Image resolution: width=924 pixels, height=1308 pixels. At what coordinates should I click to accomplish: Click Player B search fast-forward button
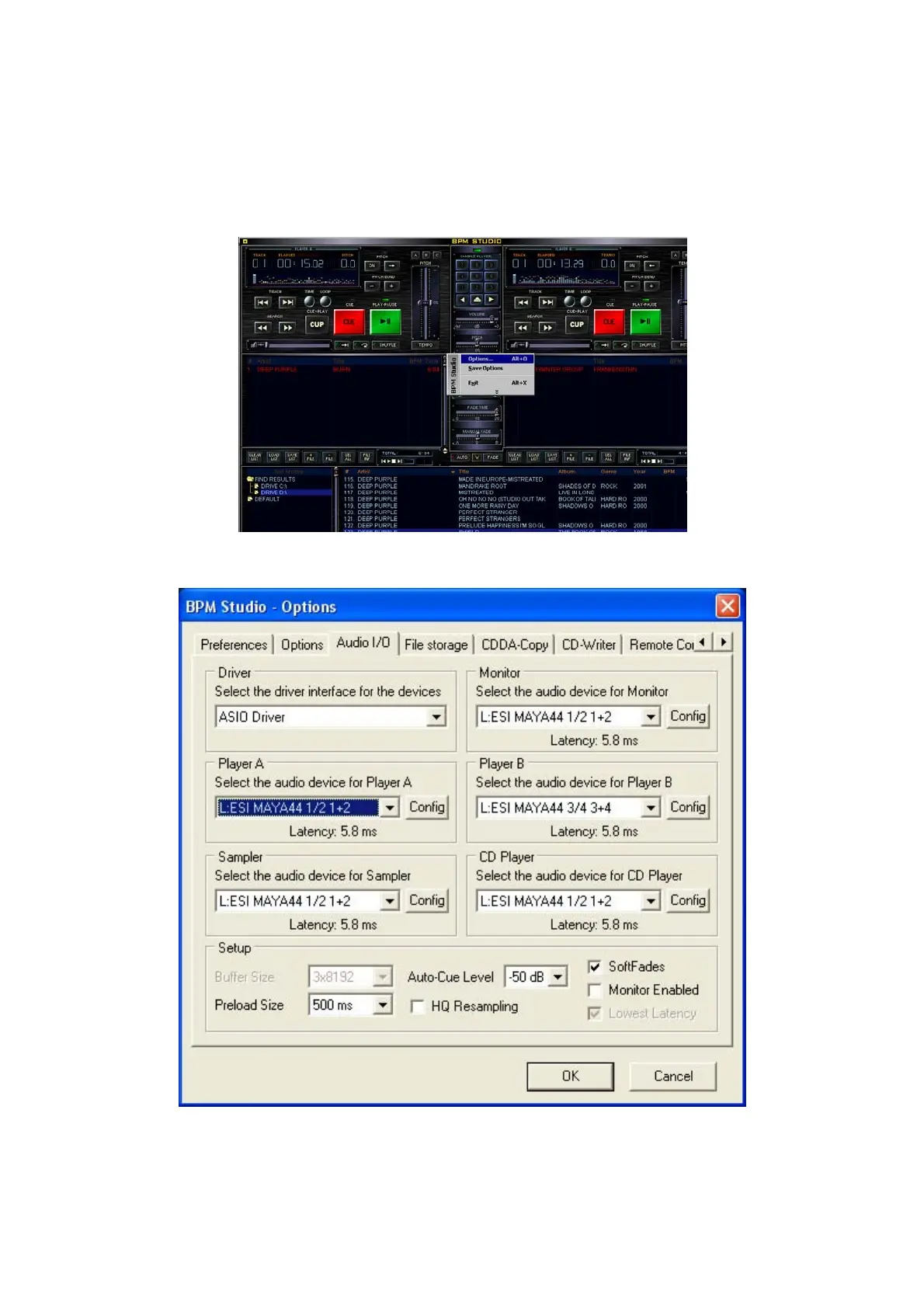pyautogui.click(x=547, y=328)
